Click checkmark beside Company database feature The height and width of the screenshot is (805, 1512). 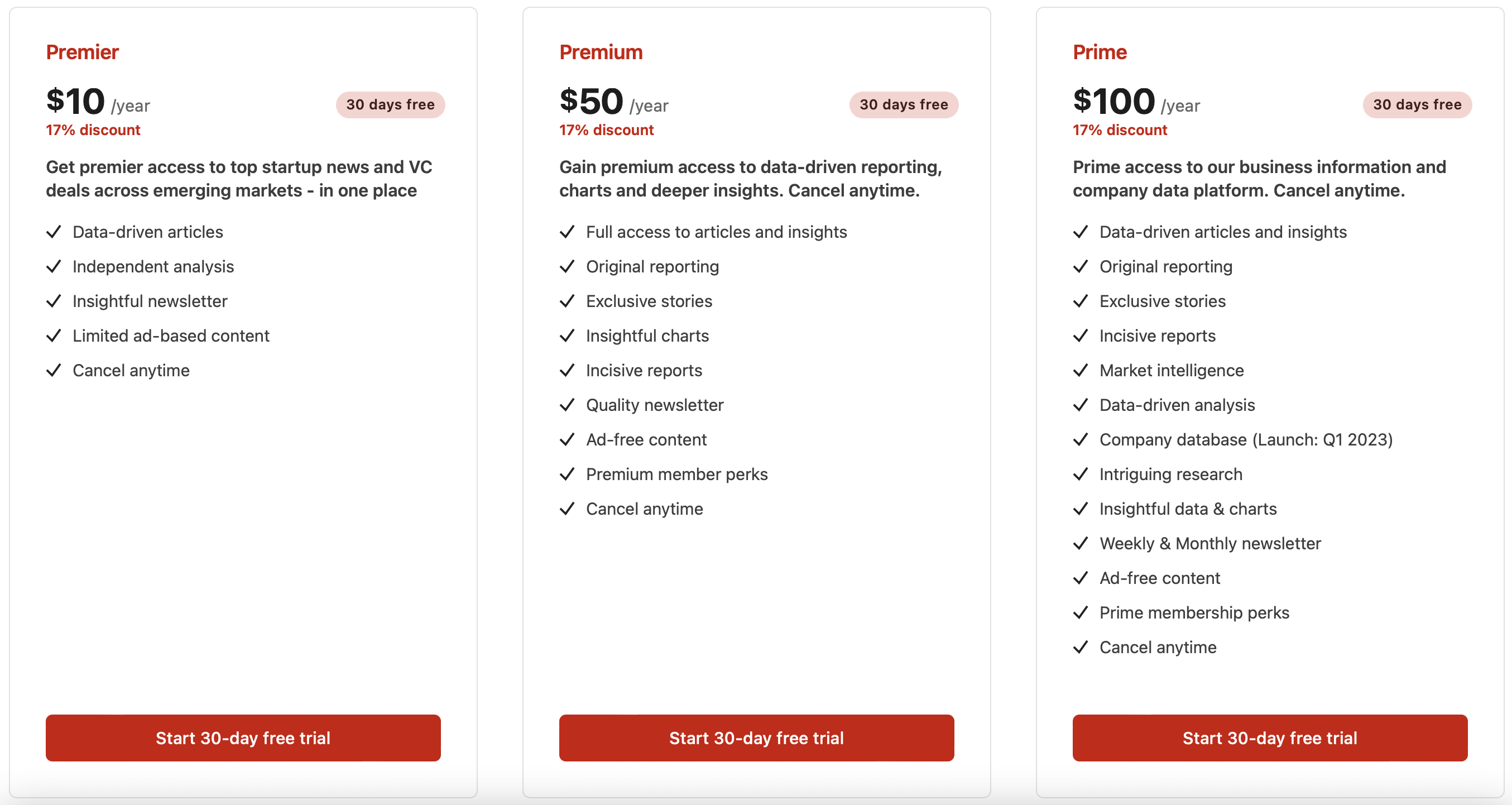[1080, 440]
